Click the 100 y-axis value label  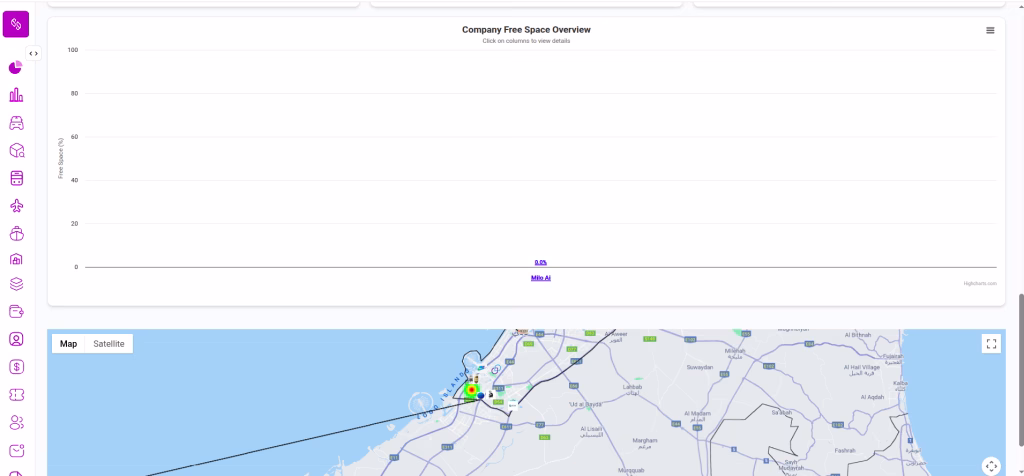point(72,50)
